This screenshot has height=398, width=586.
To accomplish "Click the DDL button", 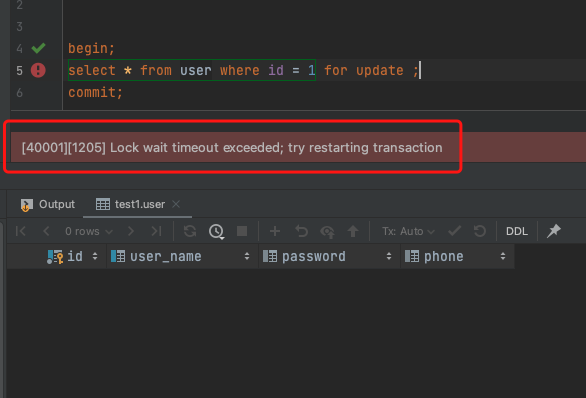I will [517, 231].
